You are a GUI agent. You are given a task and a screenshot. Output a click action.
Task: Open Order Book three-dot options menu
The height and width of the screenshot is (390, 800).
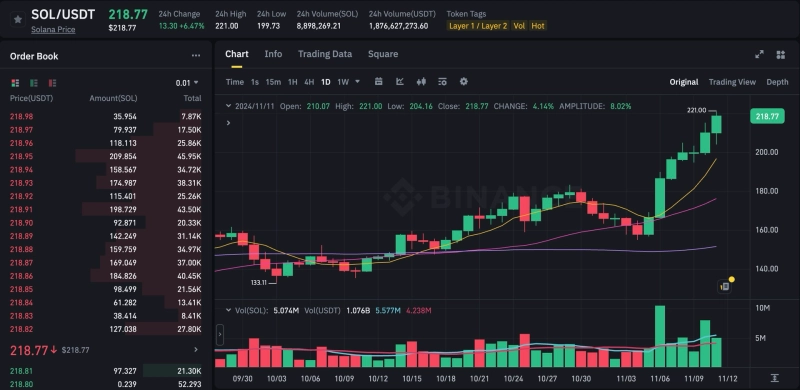coord(196,56)
